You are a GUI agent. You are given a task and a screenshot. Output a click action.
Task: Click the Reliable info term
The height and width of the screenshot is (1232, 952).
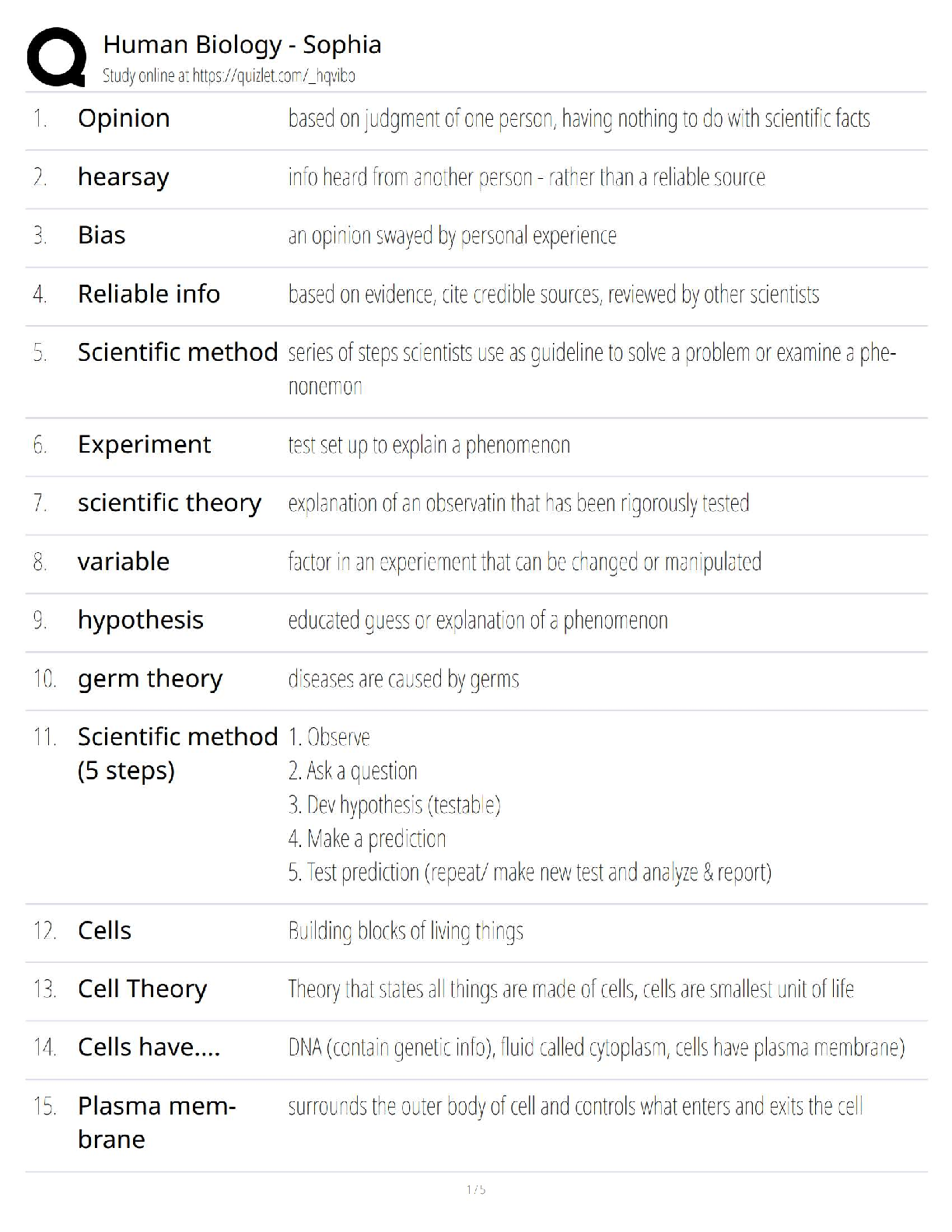pyautogui.click(x=149, y=294)
